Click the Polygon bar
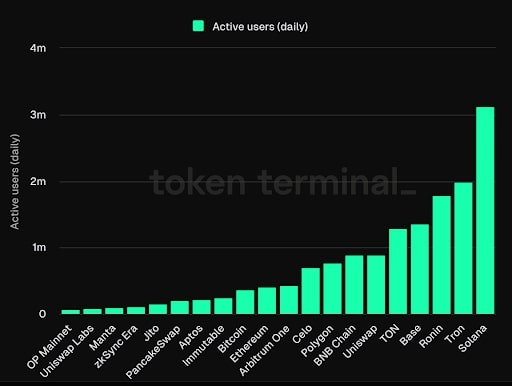The image size is (512, 386). (332, 289)
